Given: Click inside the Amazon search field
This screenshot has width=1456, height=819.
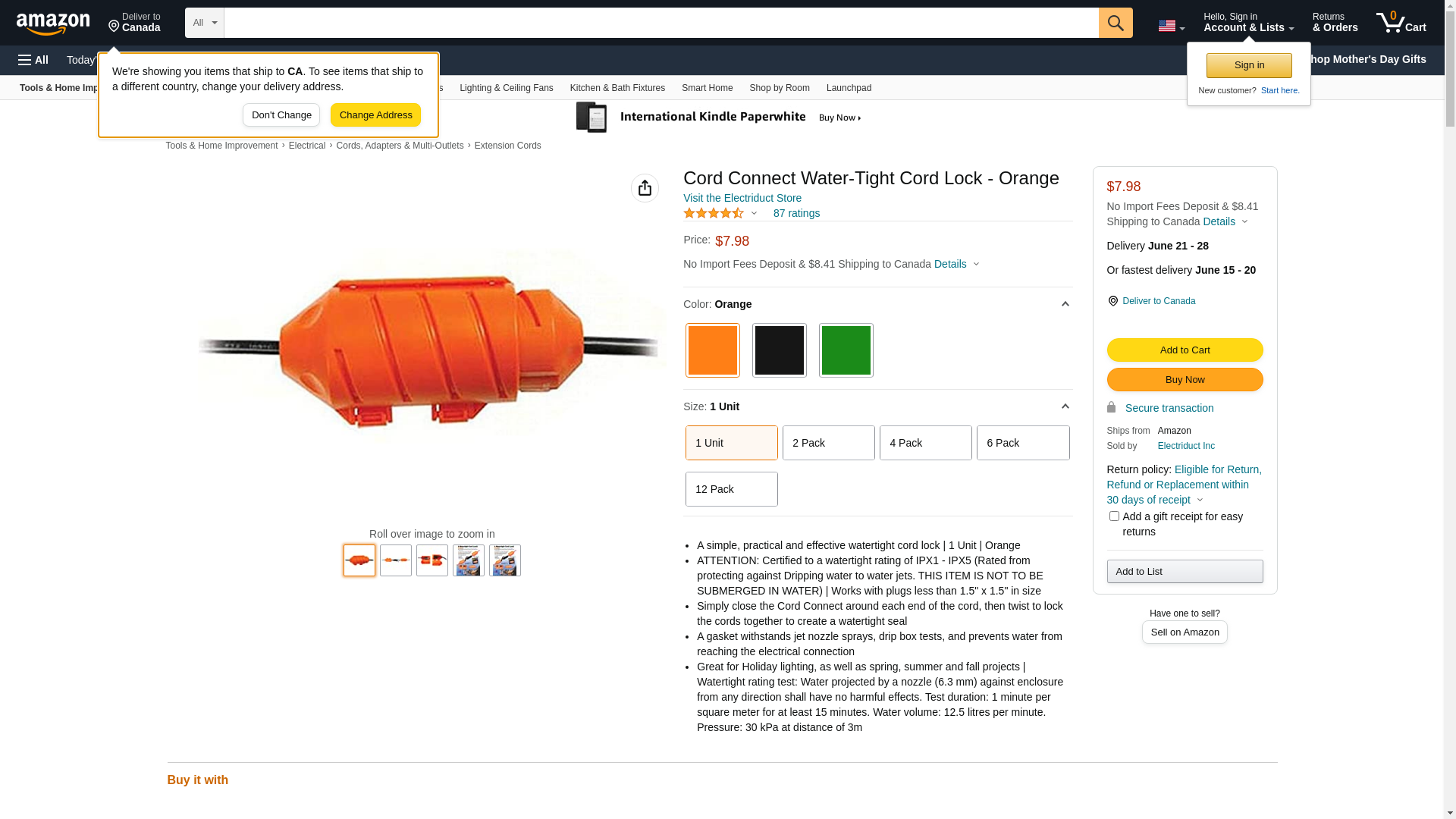Looking at the screenshot, I should pos(660,23).
